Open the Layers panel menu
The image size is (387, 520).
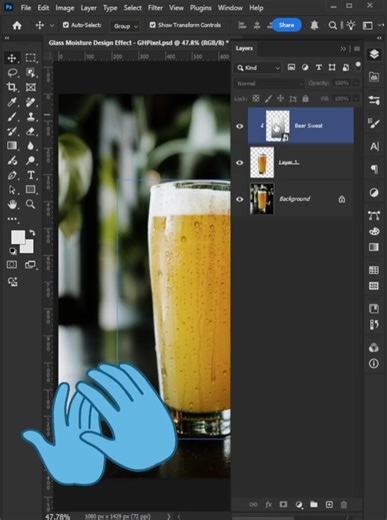pyautogui.click(x=357, y=49)
